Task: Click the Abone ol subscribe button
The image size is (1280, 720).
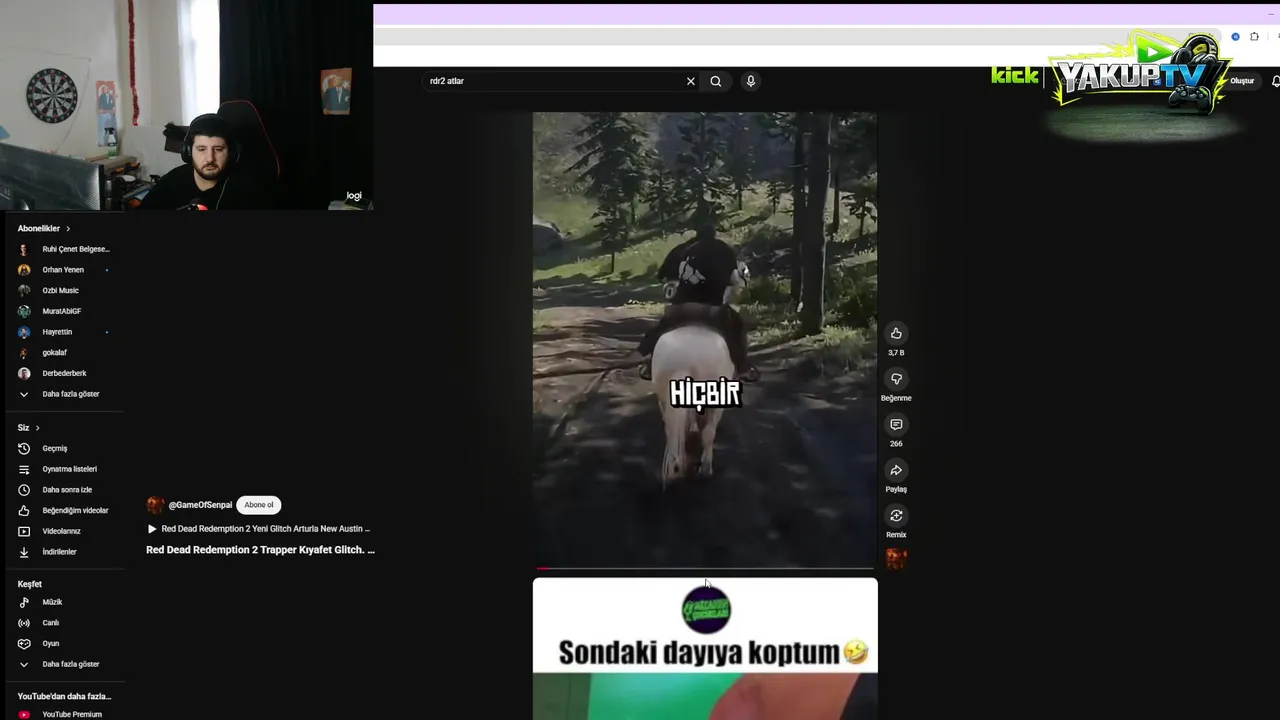Action: (x=258, y=505)
